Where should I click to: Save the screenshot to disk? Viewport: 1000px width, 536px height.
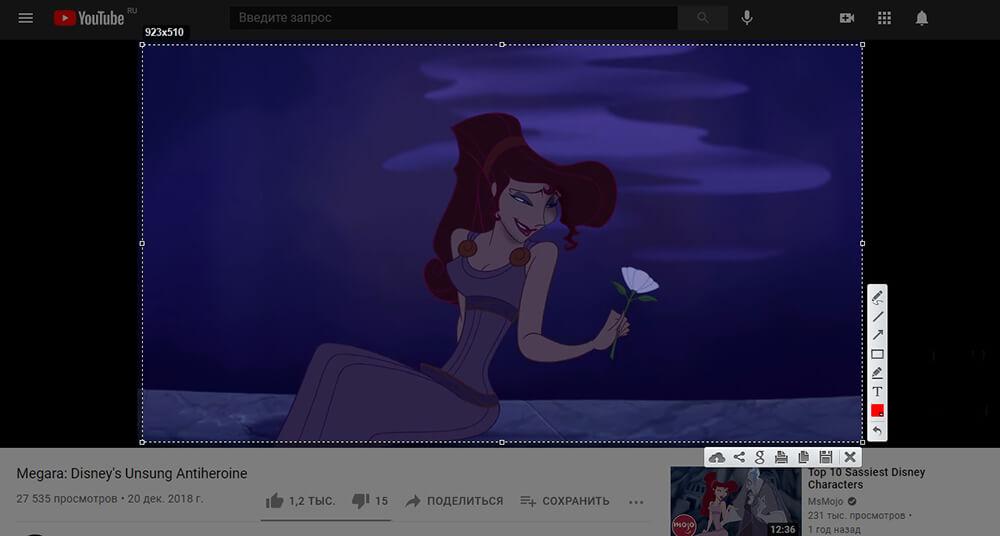click(x=826, y=457)
